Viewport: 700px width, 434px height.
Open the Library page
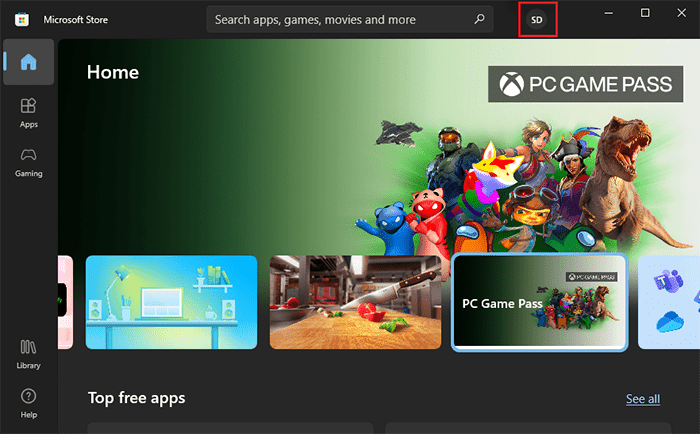pos(29,355)
